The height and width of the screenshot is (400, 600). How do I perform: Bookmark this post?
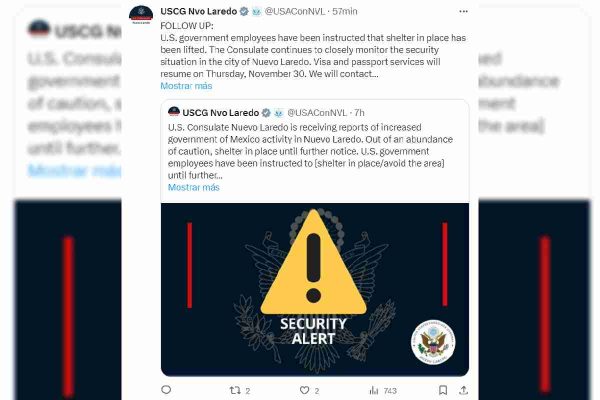coord(443,390)
